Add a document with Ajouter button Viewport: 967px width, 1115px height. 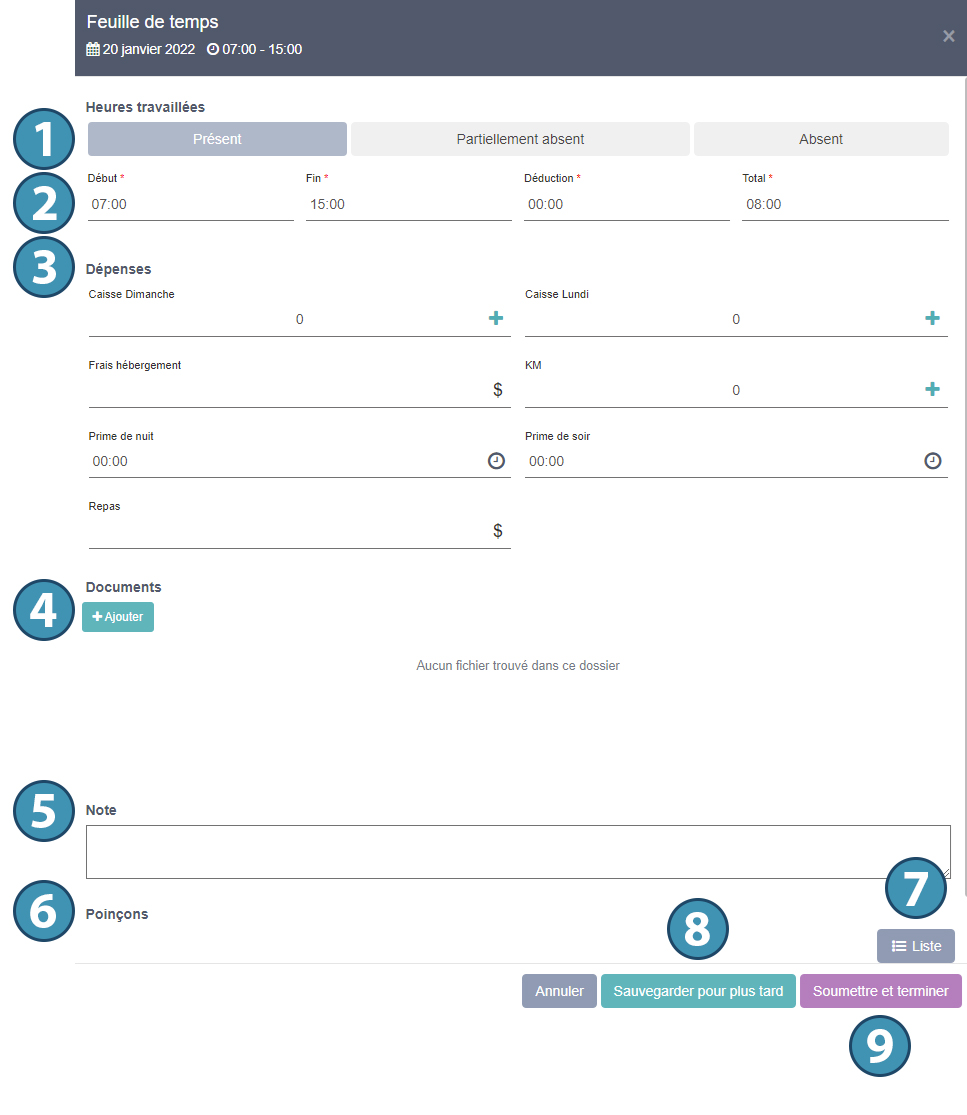pos(118,617)
